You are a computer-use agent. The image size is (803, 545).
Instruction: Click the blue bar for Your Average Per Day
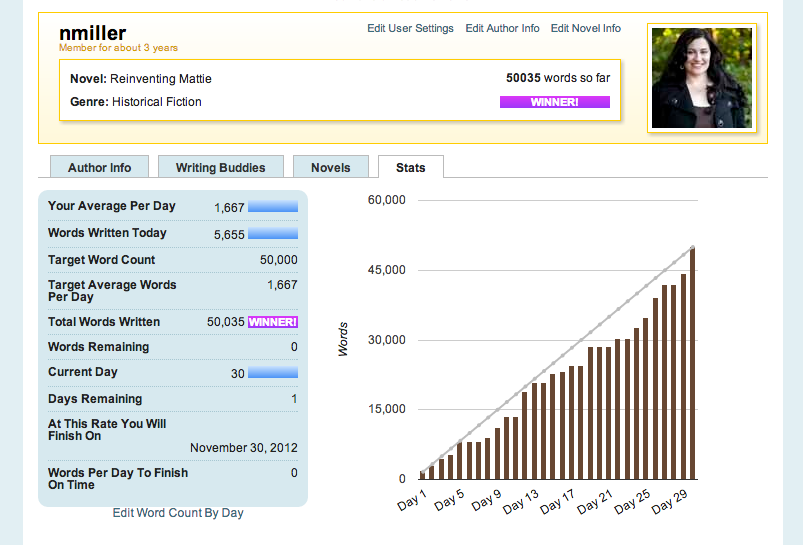(273, 207)
